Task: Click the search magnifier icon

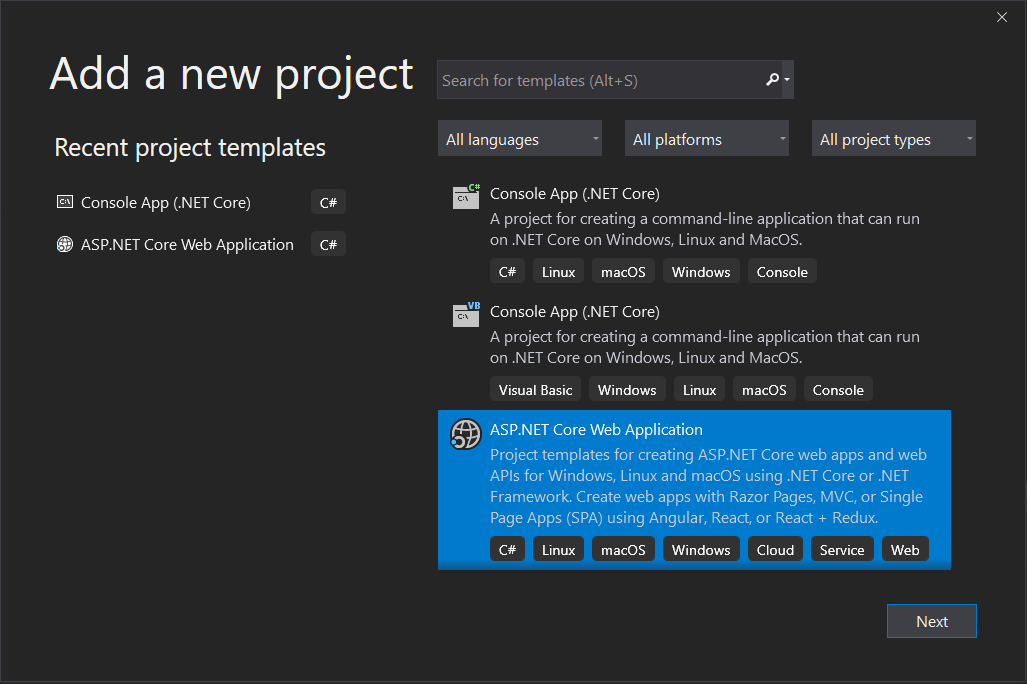Action: pos(773,80)
